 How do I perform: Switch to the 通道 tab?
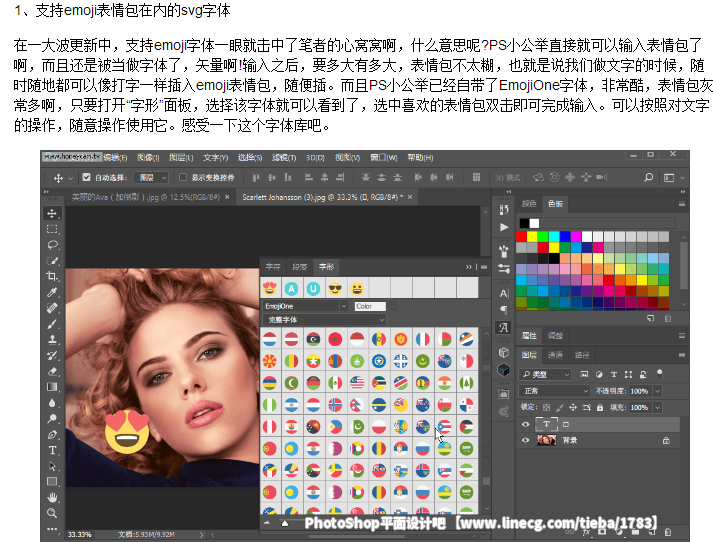pos(555,355)
